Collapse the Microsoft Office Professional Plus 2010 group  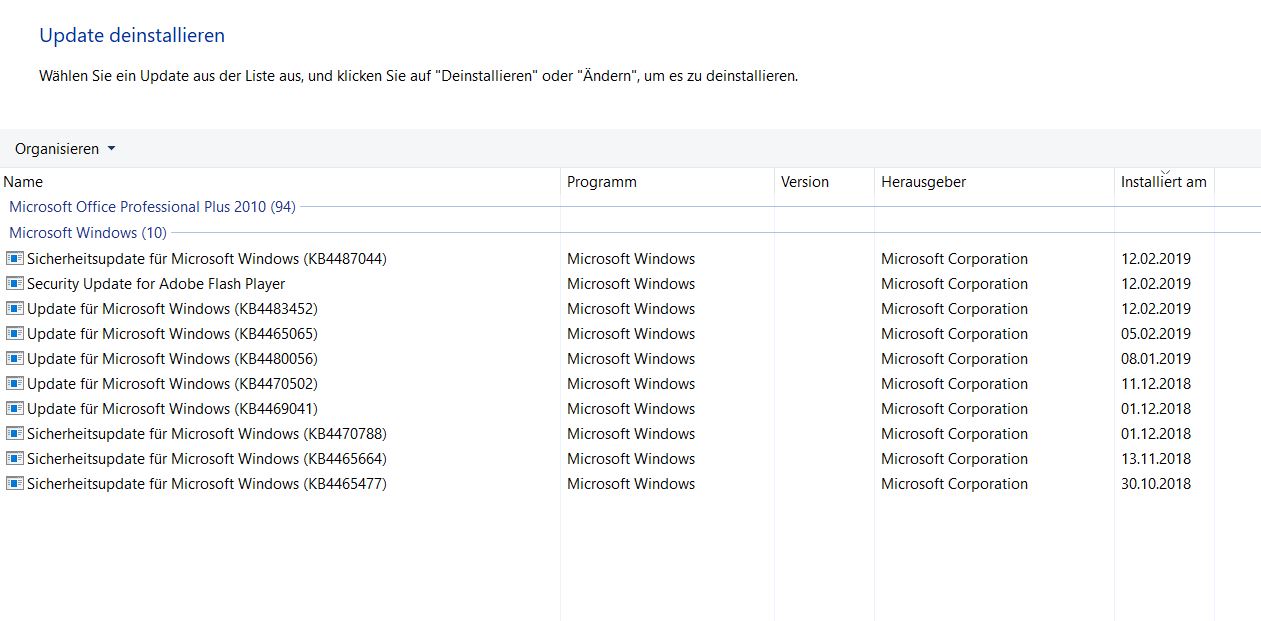152,207
